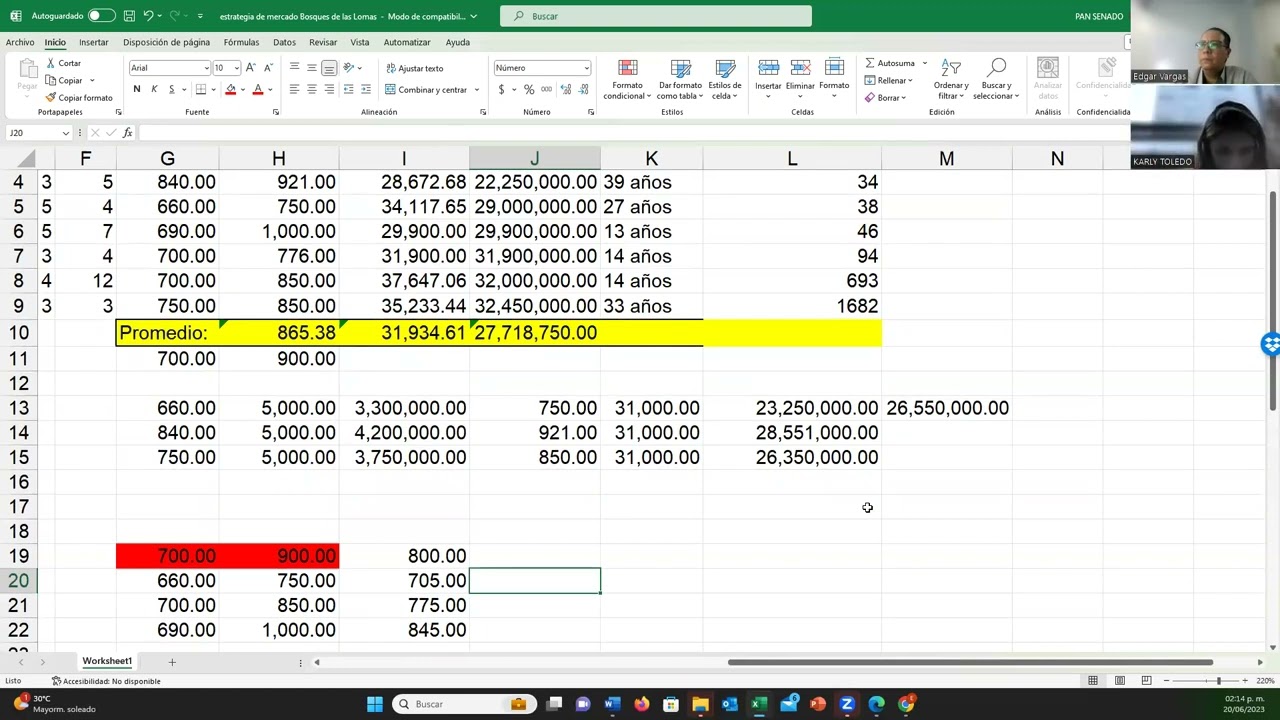The width and height of the screenshot is (1280, 720).
Task: Click the insert function fx icon
Action: tap(127, 133)
